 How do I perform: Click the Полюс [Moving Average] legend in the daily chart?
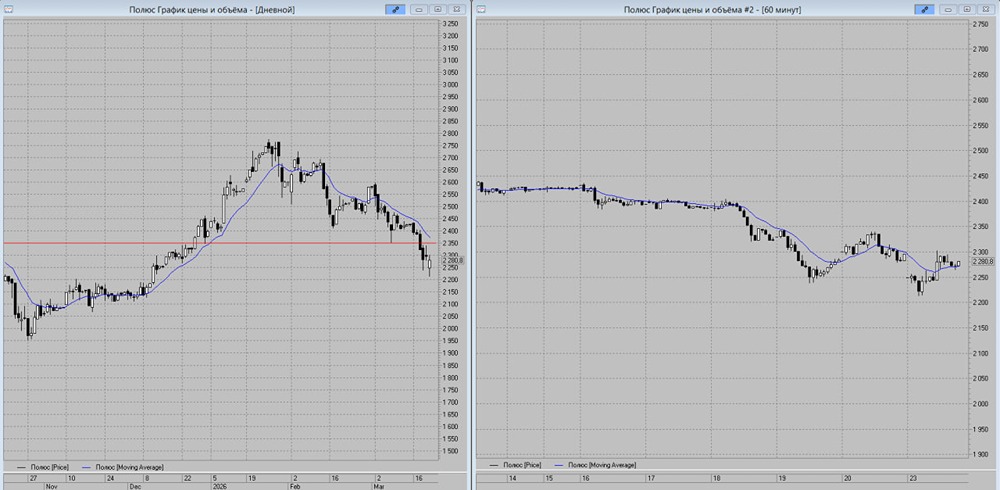122,467
